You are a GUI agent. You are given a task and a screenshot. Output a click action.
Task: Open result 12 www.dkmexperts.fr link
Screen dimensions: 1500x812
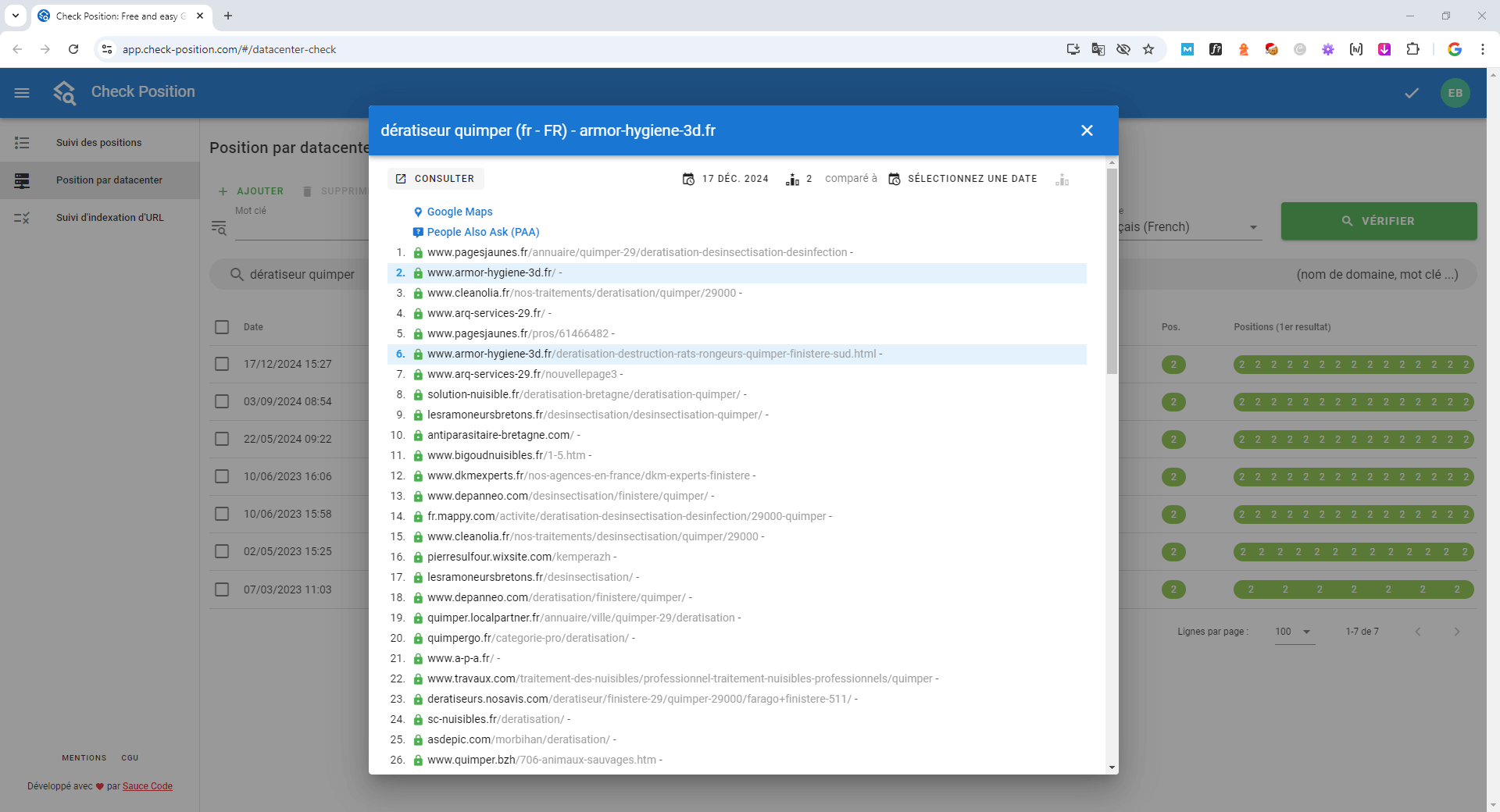(x=588, y=475)
